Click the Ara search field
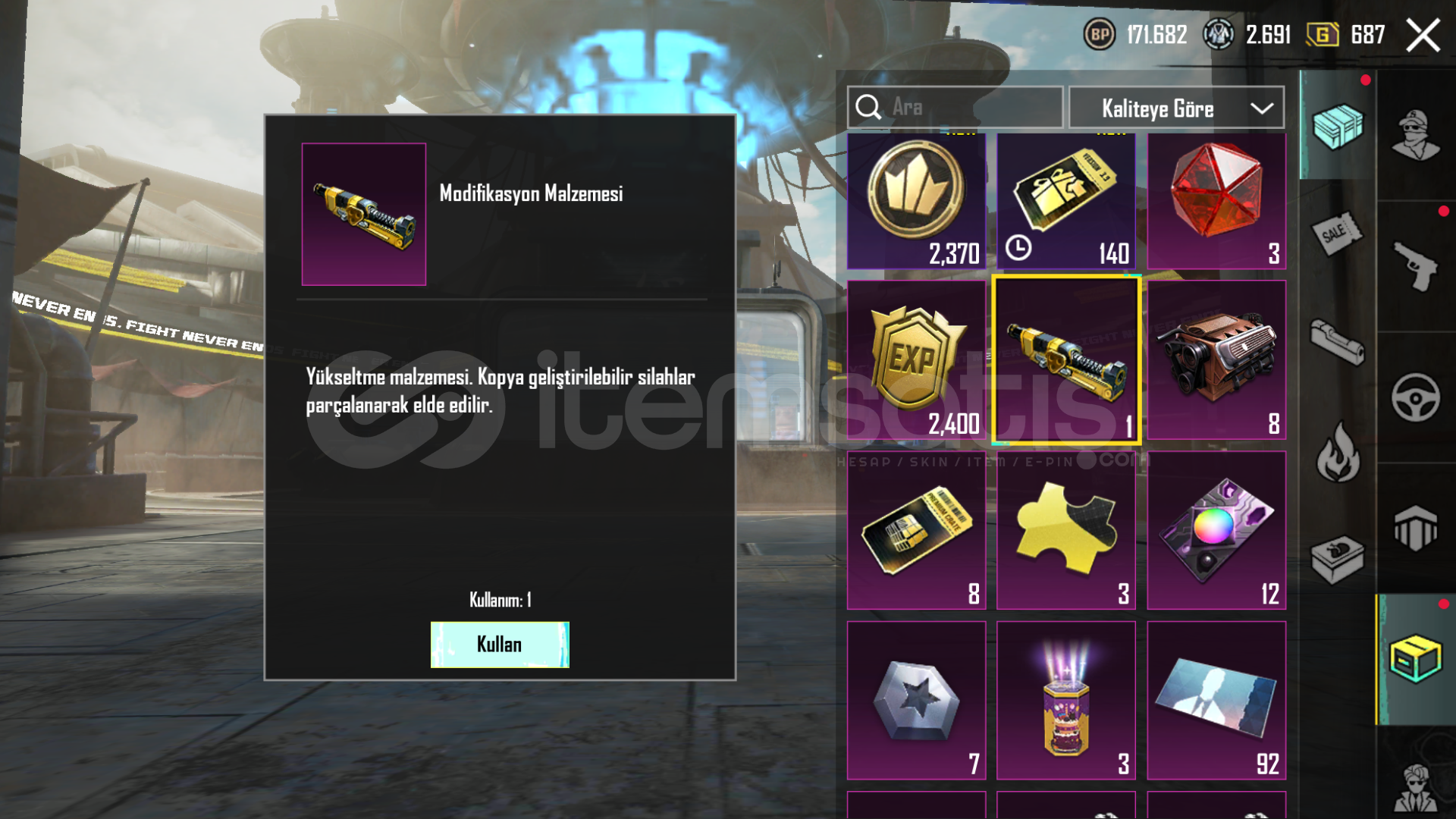The height and width of the screenshot is (819, 1456). (x=955, y=108)
